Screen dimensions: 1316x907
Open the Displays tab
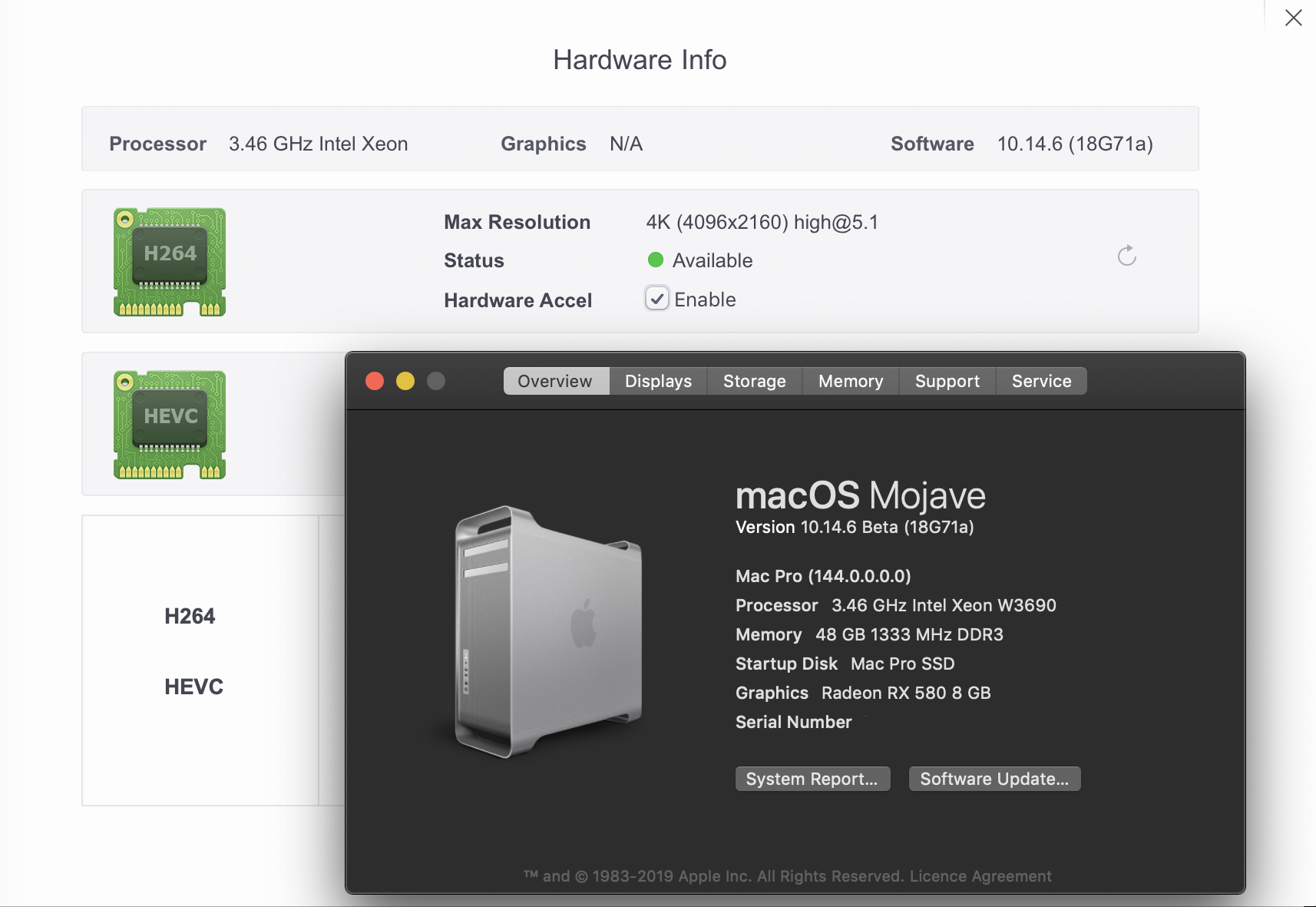pos(658,381)
